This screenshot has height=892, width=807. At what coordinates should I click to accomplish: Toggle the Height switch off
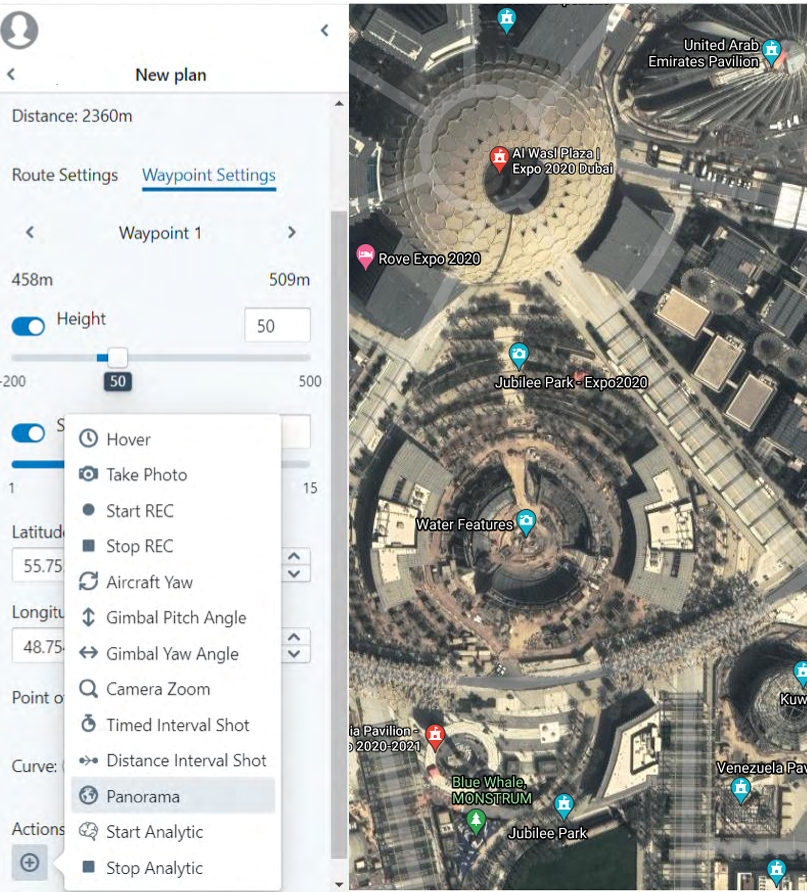click(x=28, y=326)
